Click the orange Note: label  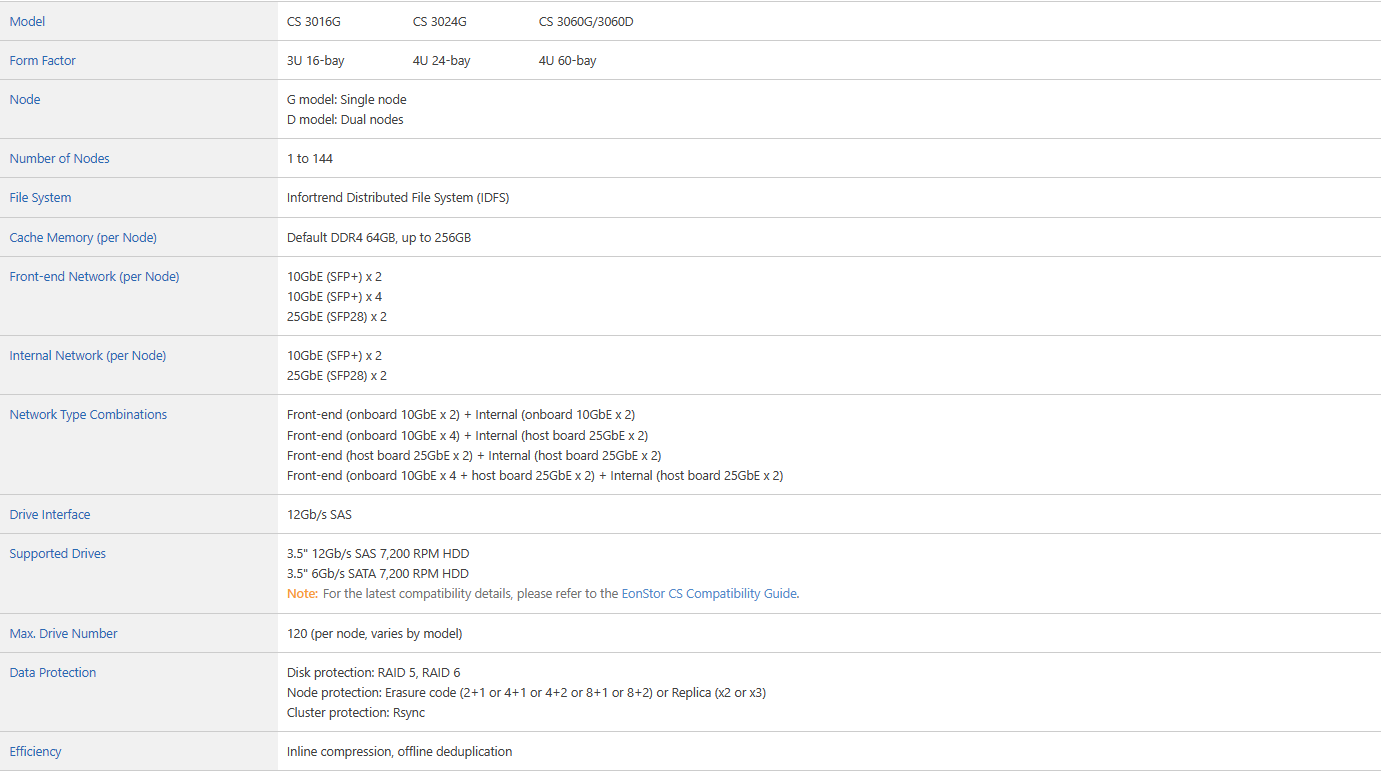point(302,593)
